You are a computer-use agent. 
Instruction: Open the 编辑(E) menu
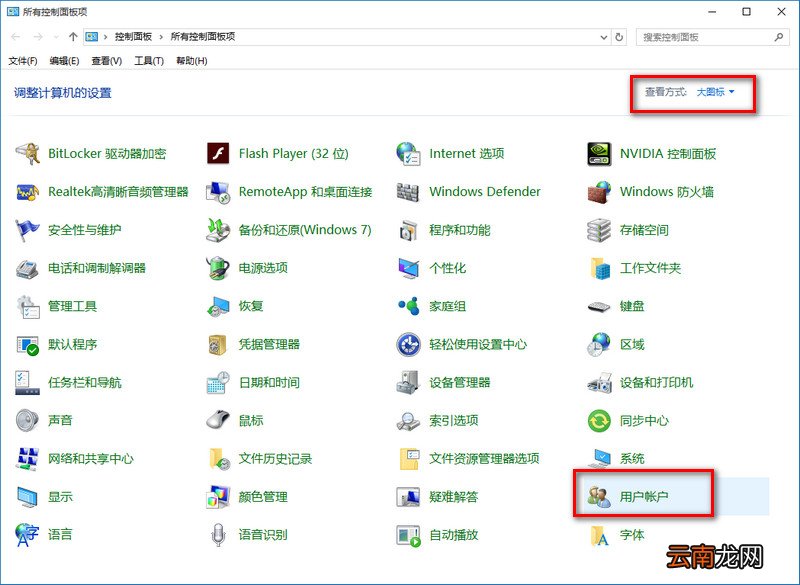click(x=64, y=61)
